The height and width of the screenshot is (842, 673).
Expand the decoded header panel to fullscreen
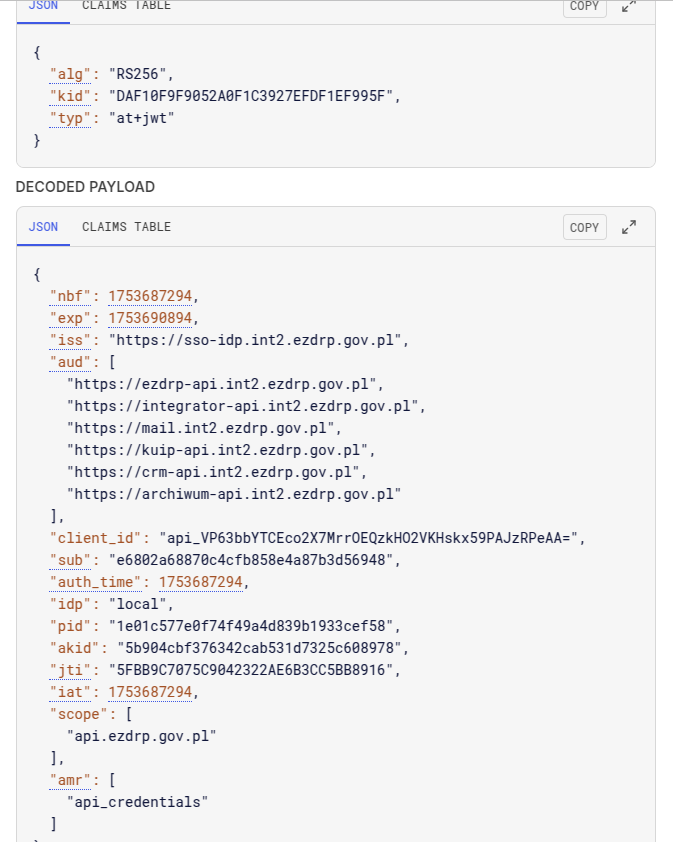pos(629,6)
